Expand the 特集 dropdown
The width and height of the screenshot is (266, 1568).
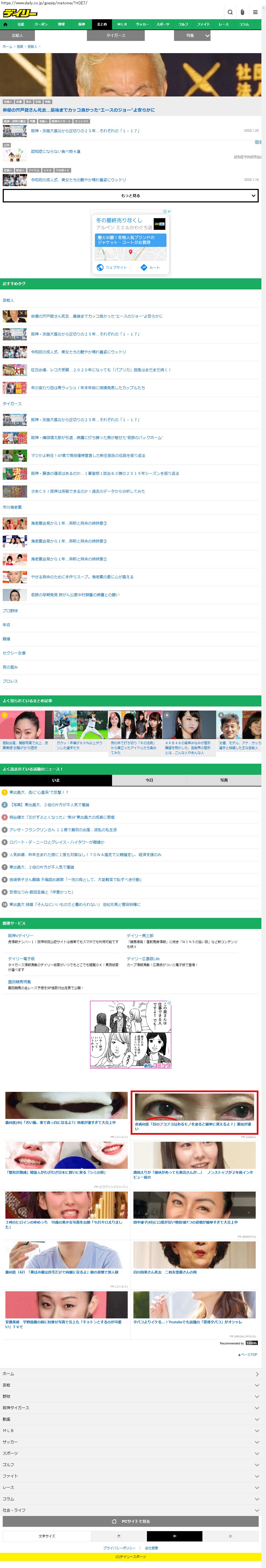tap(192, 35)
